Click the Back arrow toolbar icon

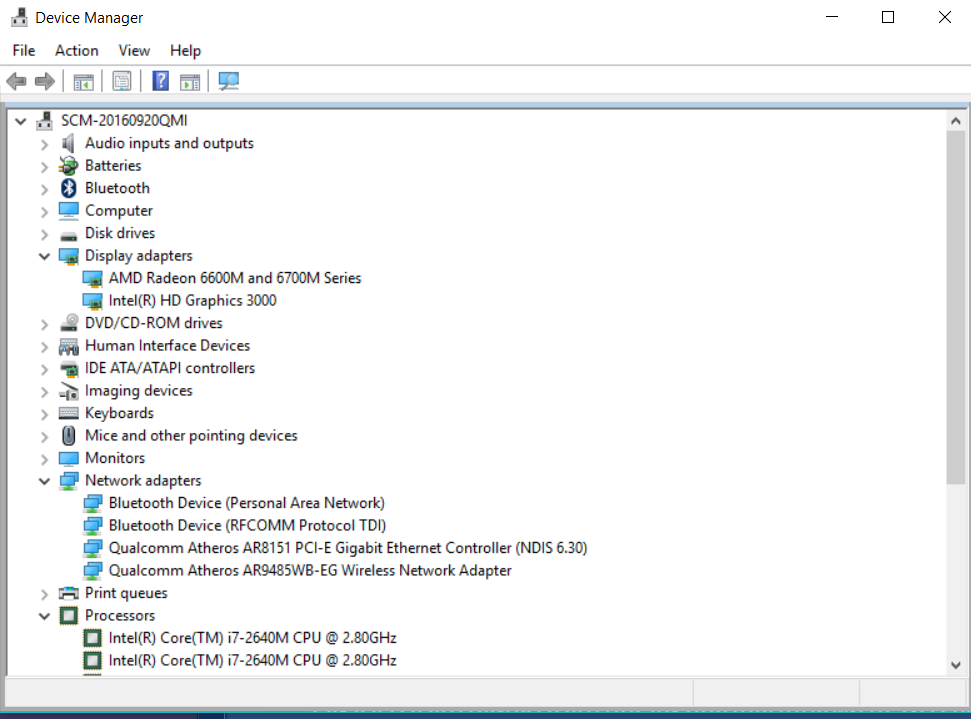[x=16, y=81]
